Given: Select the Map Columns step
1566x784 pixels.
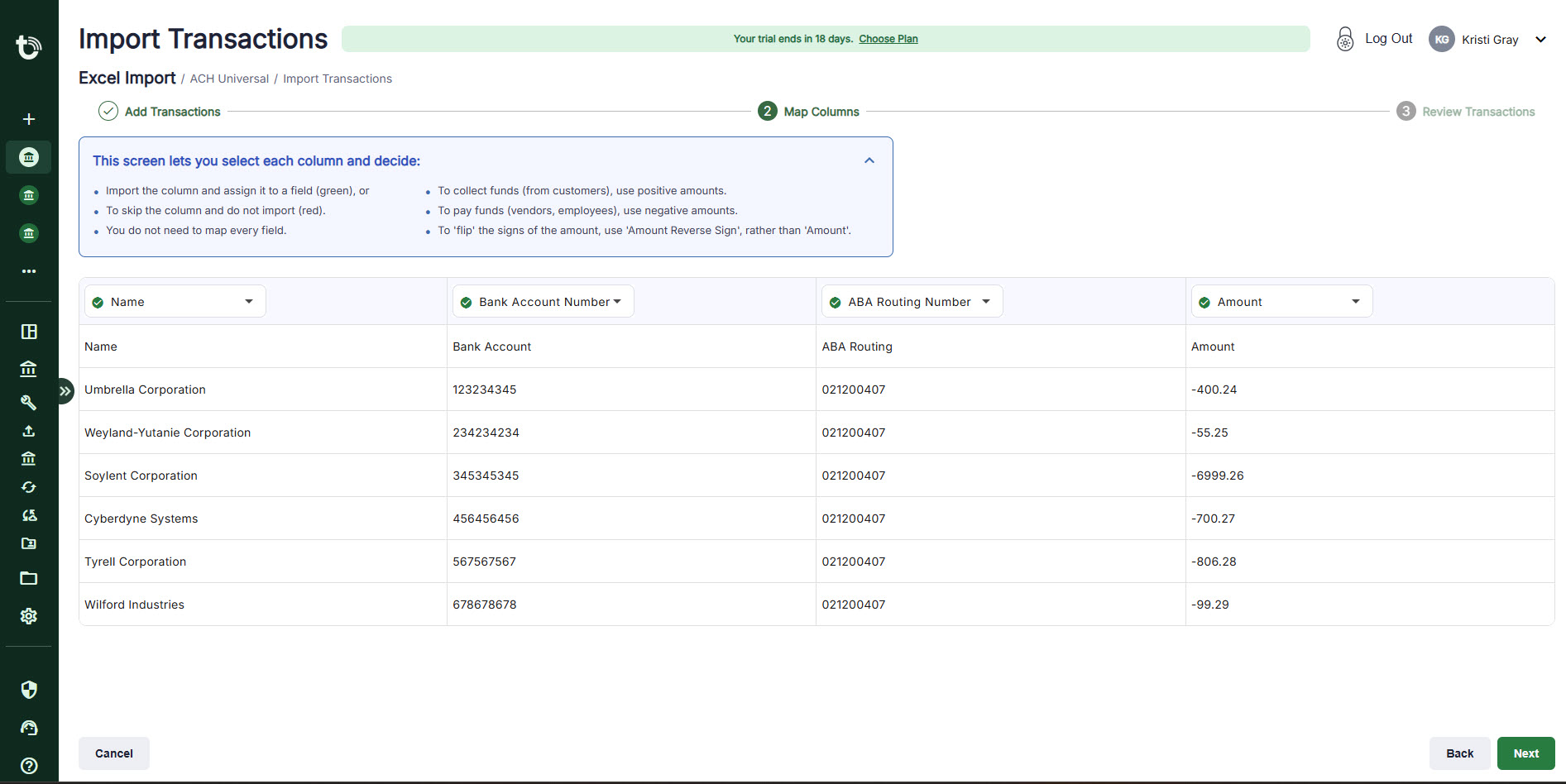Looking at the screenshot, I should (x=808, y=111).
